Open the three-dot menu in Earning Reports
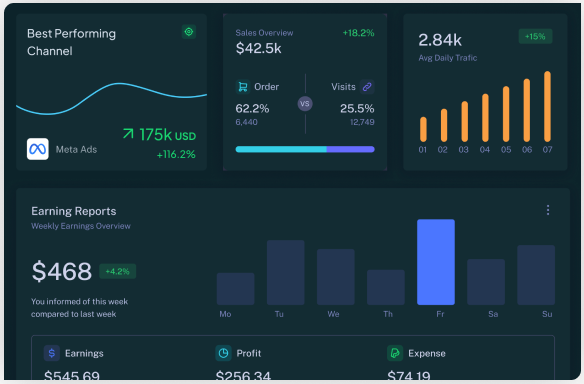This screenshot has height=384, width=584. pyautogui.click(x=548, y=210)
